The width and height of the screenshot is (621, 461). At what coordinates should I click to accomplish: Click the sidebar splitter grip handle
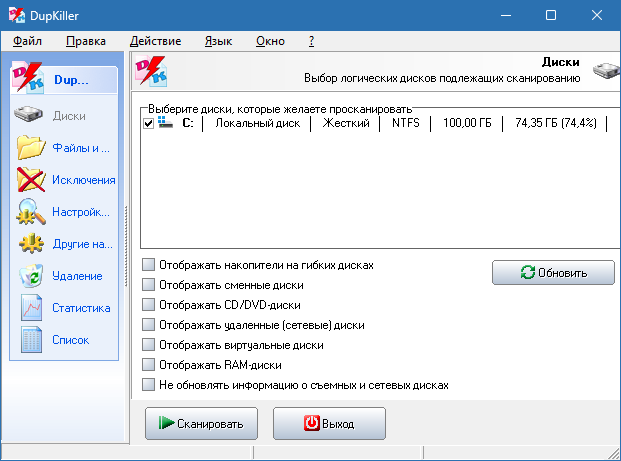pos(126,246)
